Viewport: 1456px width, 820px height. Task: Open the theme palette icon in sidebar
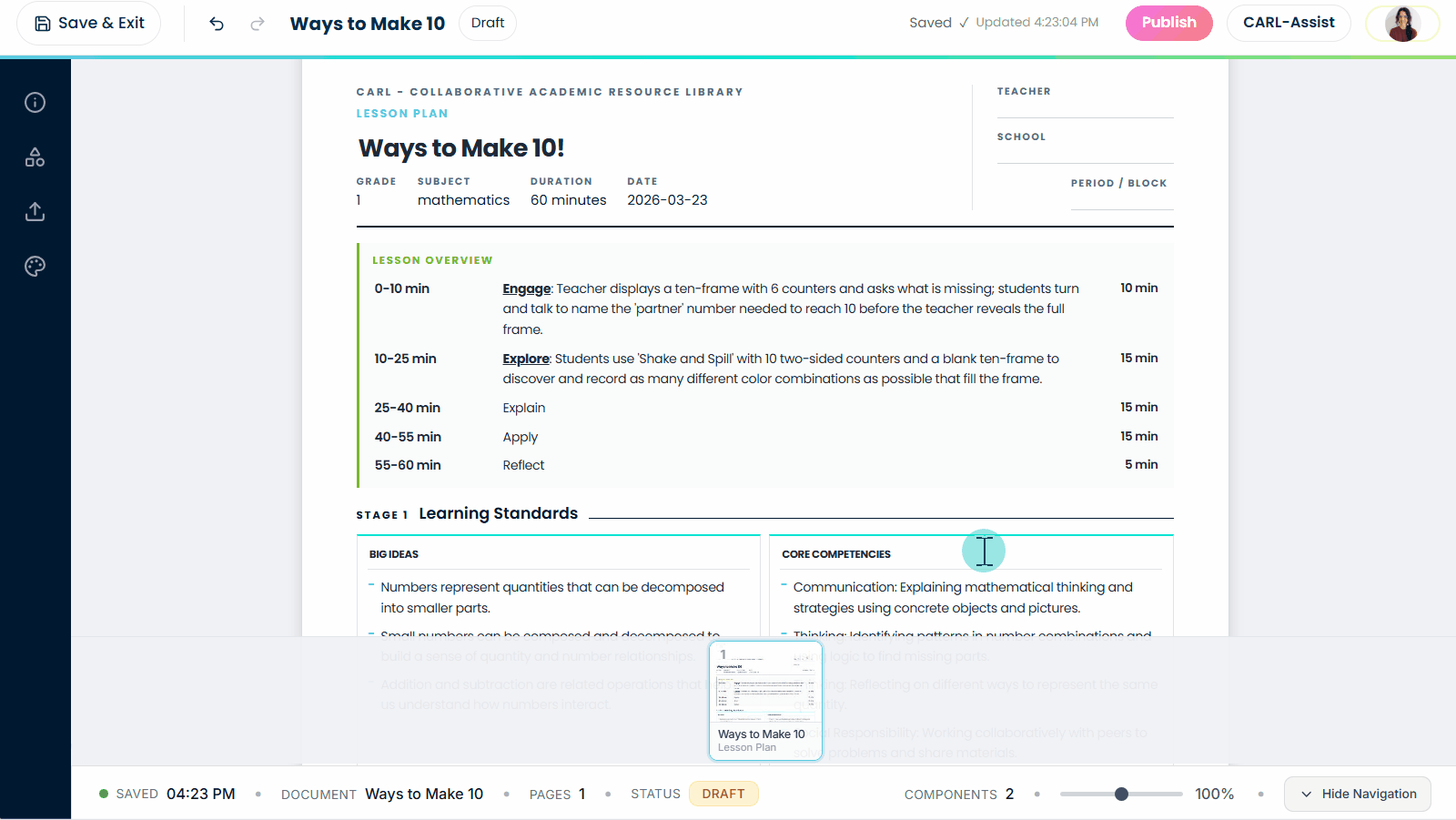(35, 267)
